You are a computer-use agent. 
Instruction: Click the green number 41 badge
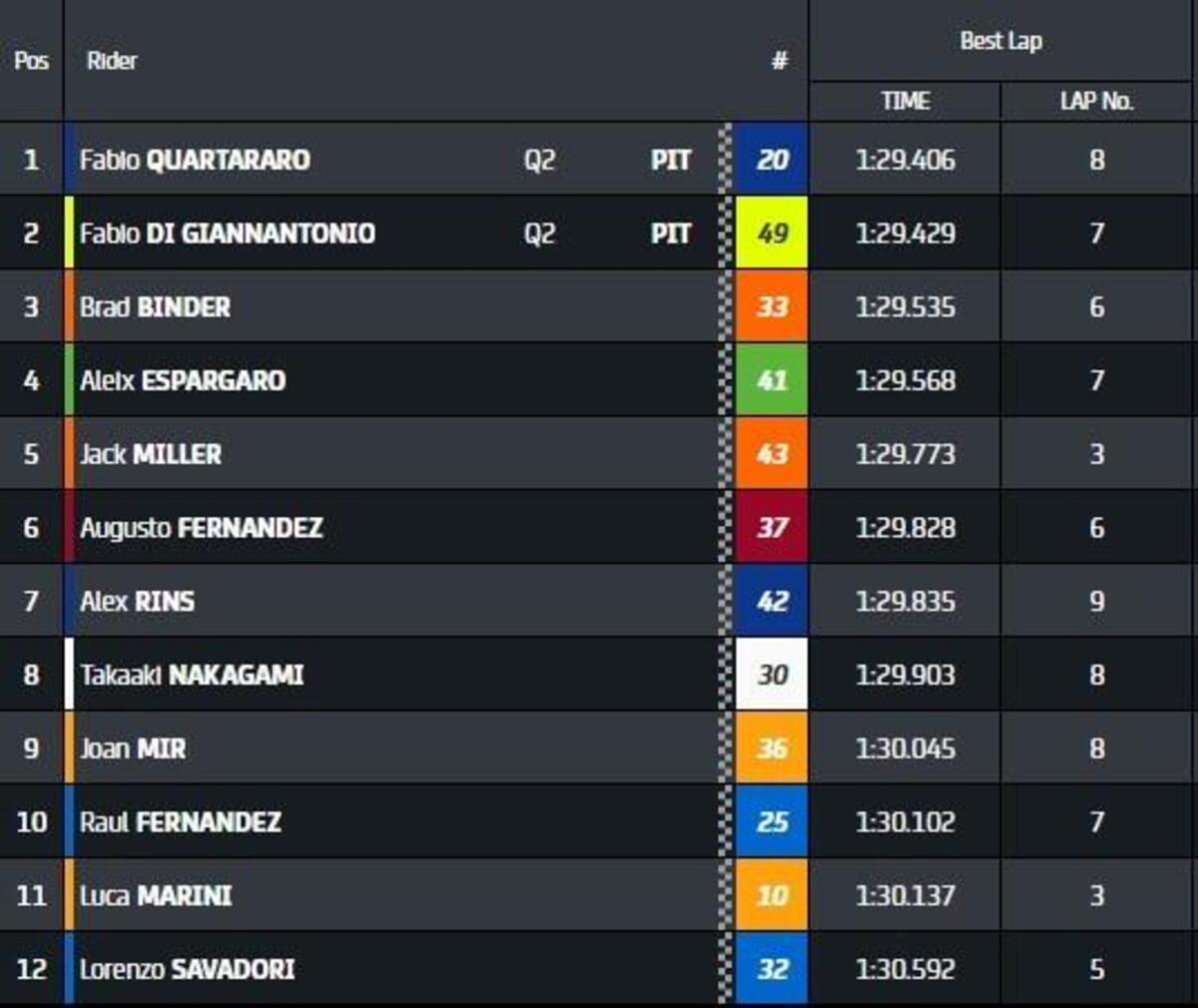(772, 380)
